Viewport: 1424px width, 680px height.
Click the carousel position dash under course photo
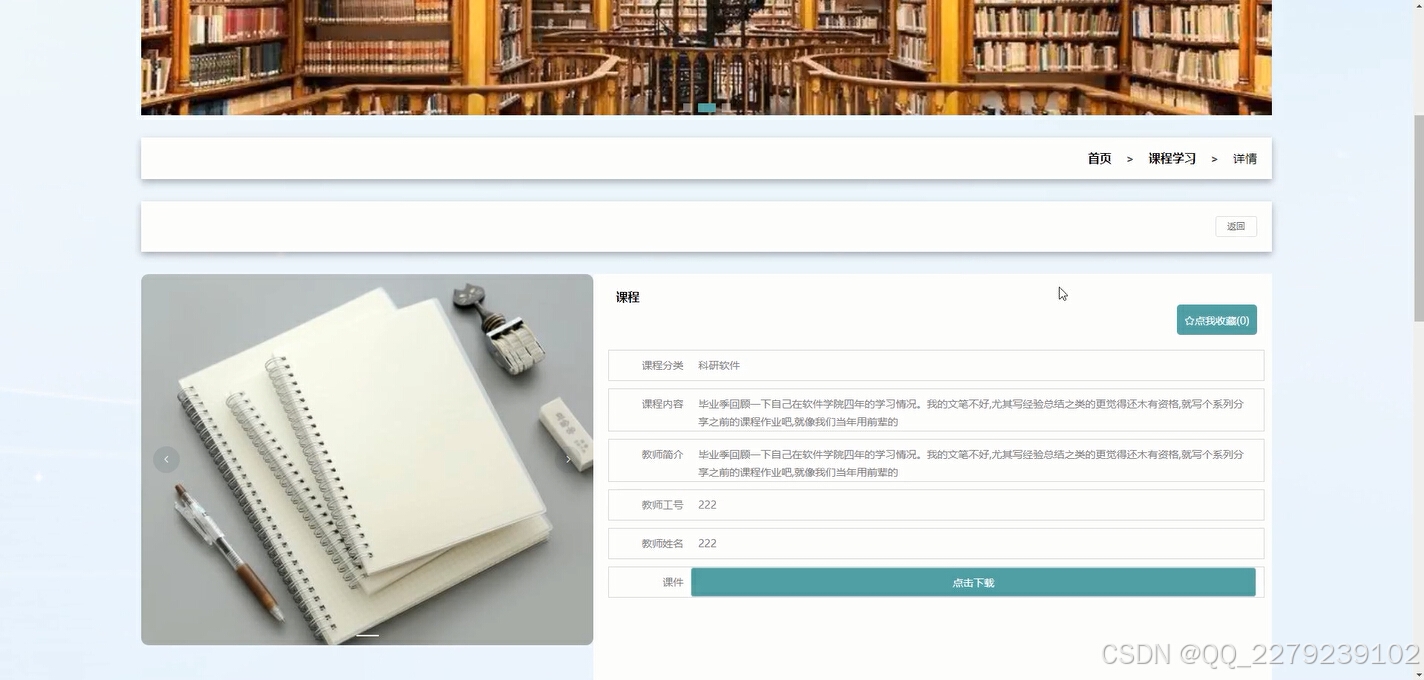[x=367, y=634]
